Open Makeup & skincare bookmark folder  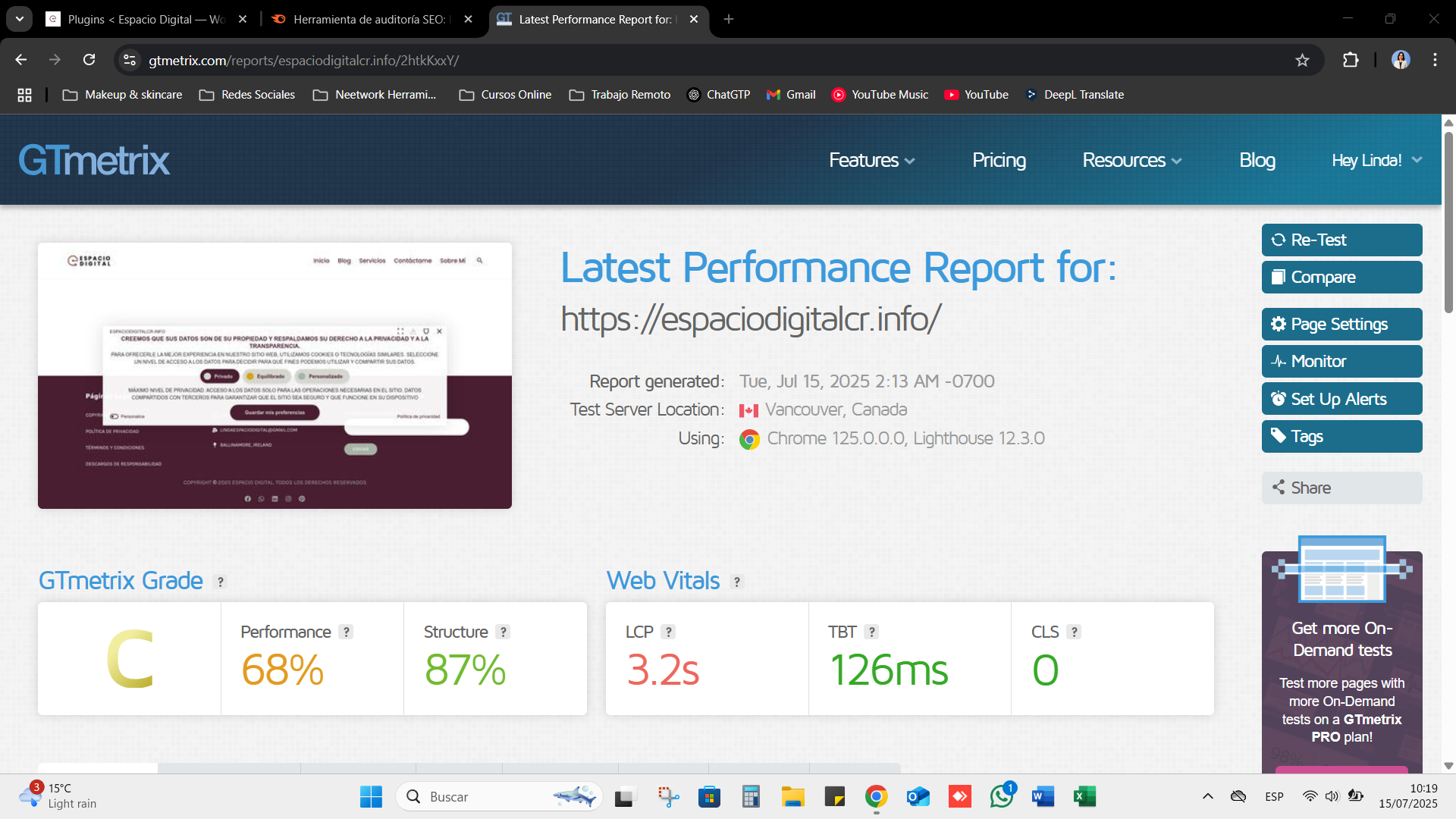(122, 95)
